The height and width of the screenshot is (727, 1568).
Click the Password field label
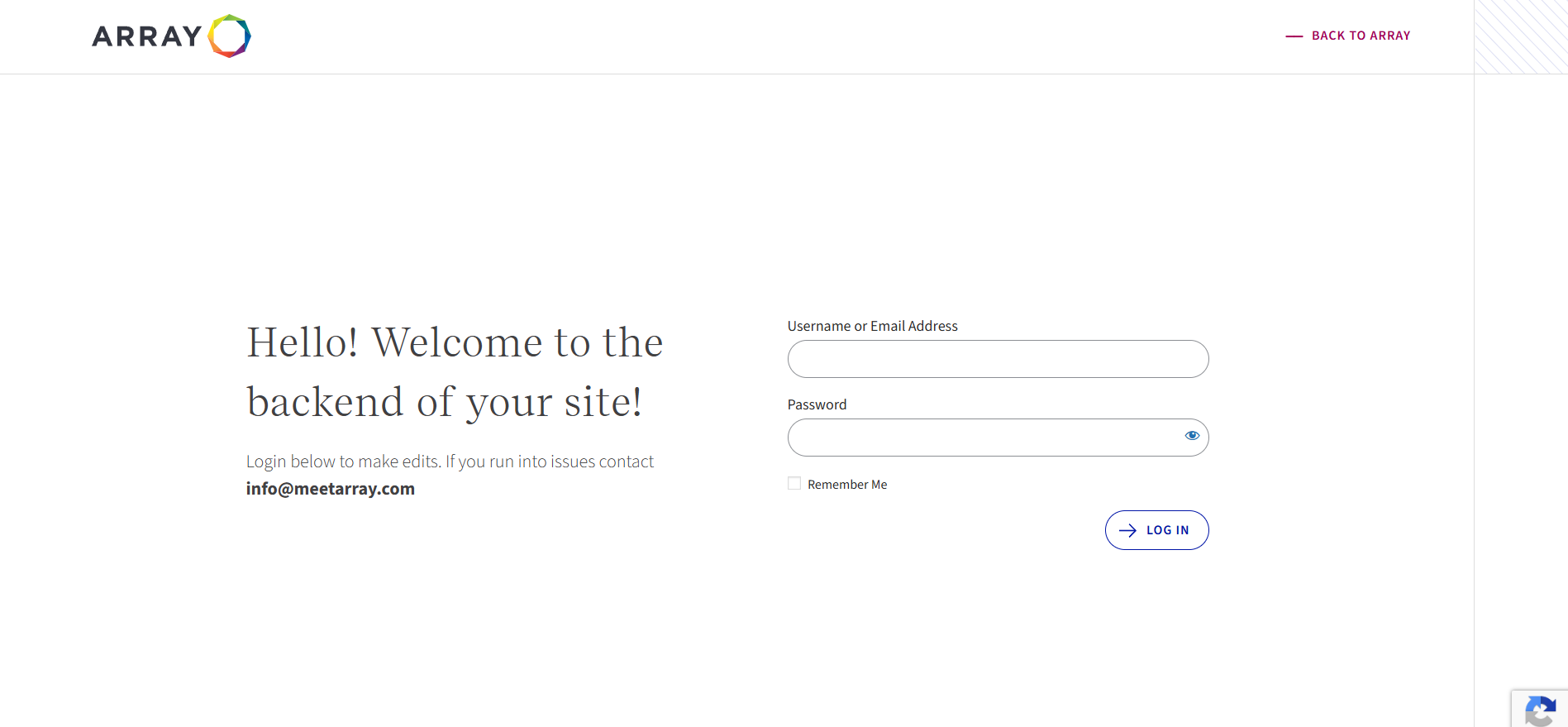click(x=817, y=404)
